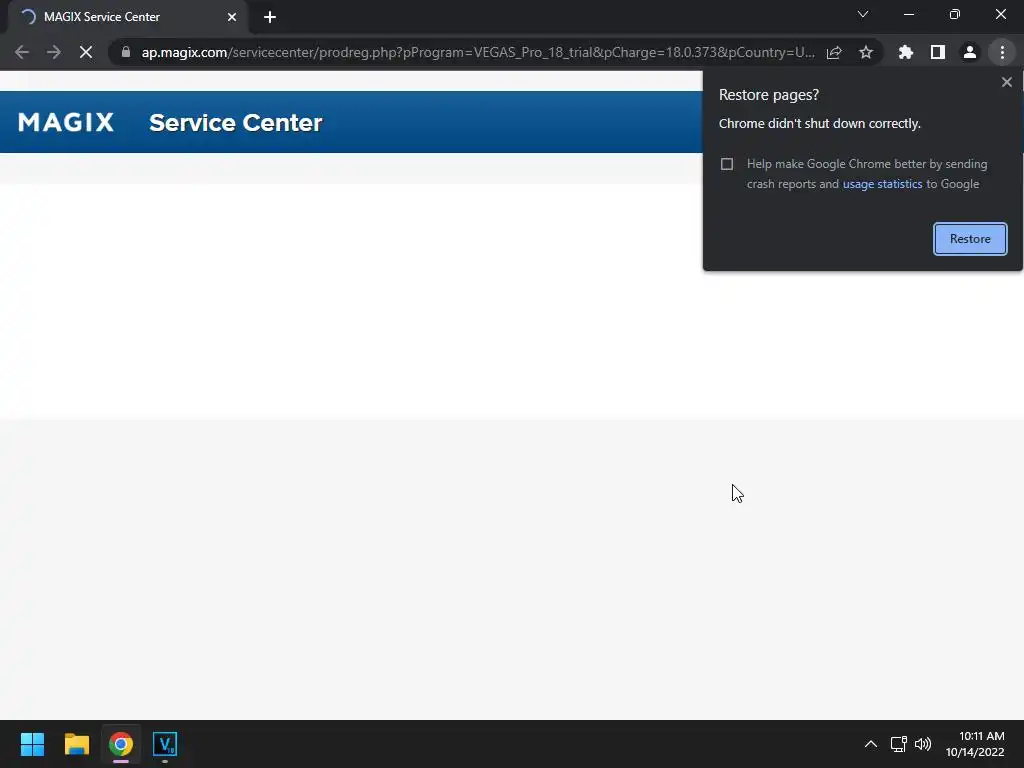The width and height of the screenshot is (1024, 768).
Task: Bookmark this tab with the star
Action: [x=866, y=52]
